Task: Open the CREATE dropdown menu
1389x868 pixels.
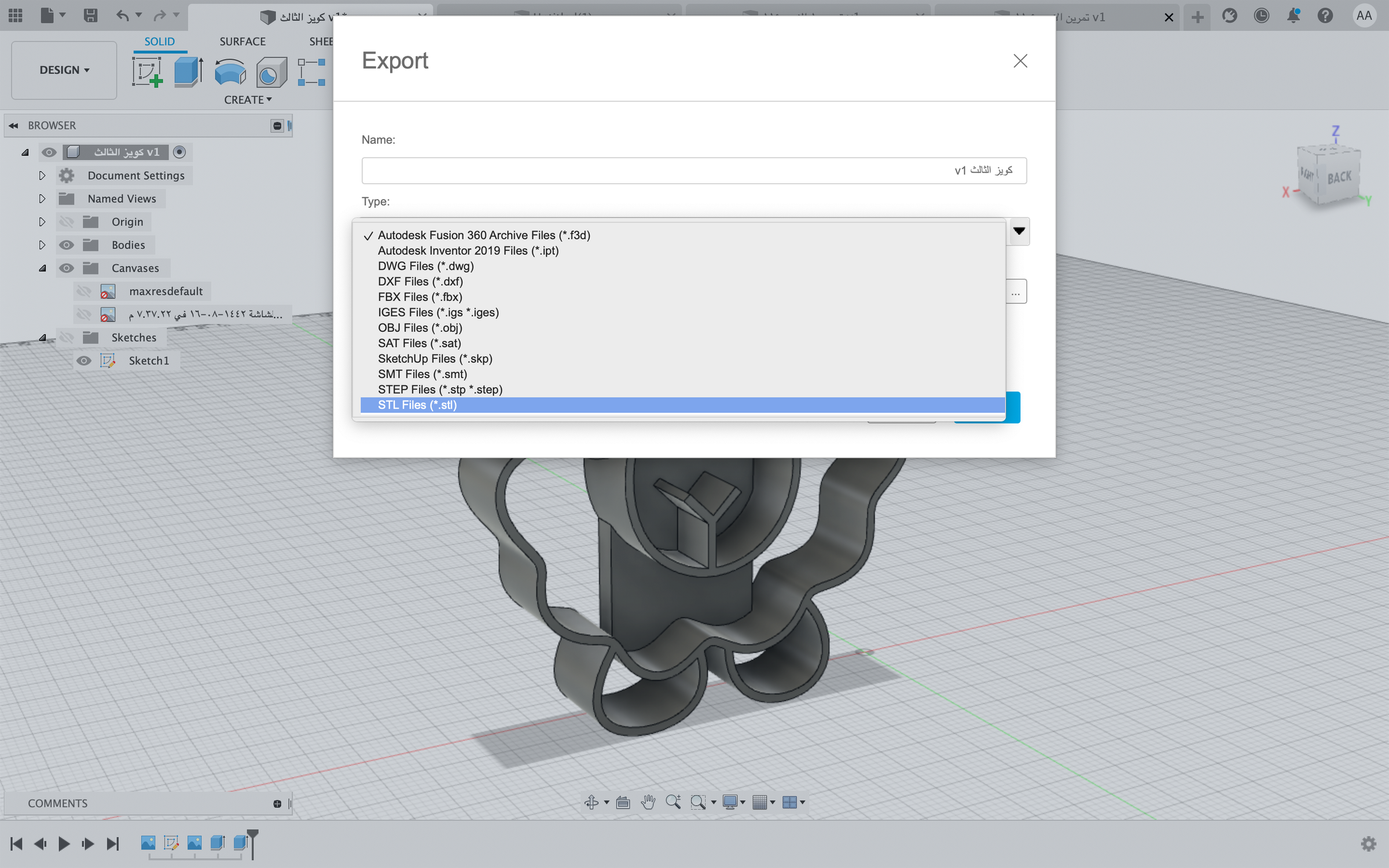Action: pos(248,100)
